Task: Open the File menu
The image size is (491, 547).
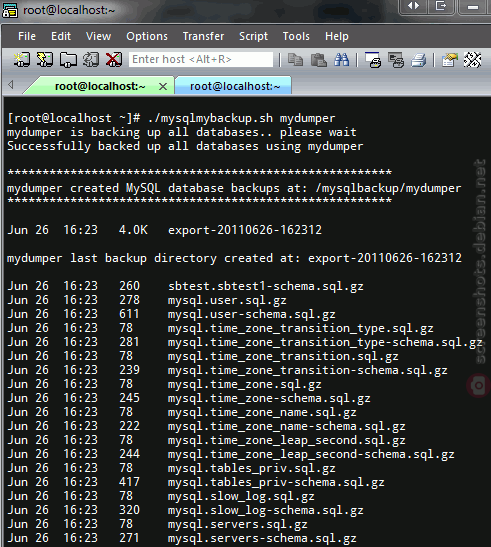Action: click(x=27, y=36)
